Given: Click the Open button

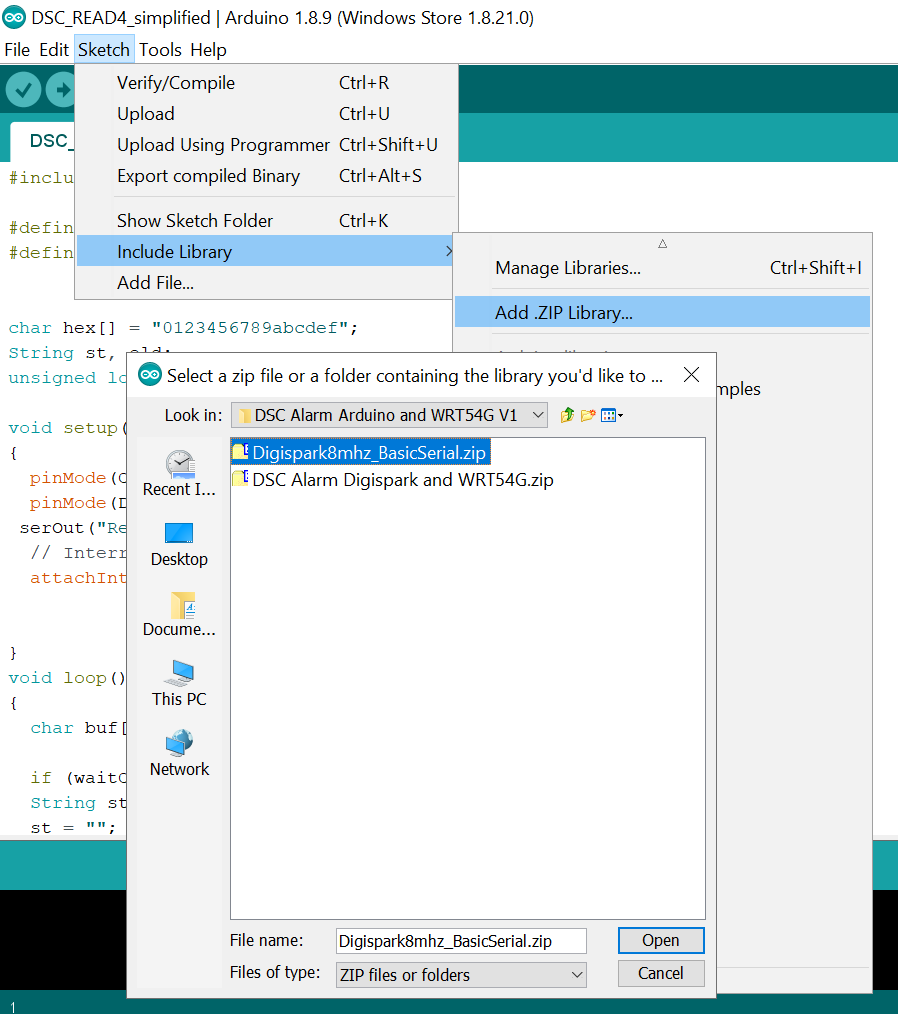Looking at the screenshot, I should point(661,940).
